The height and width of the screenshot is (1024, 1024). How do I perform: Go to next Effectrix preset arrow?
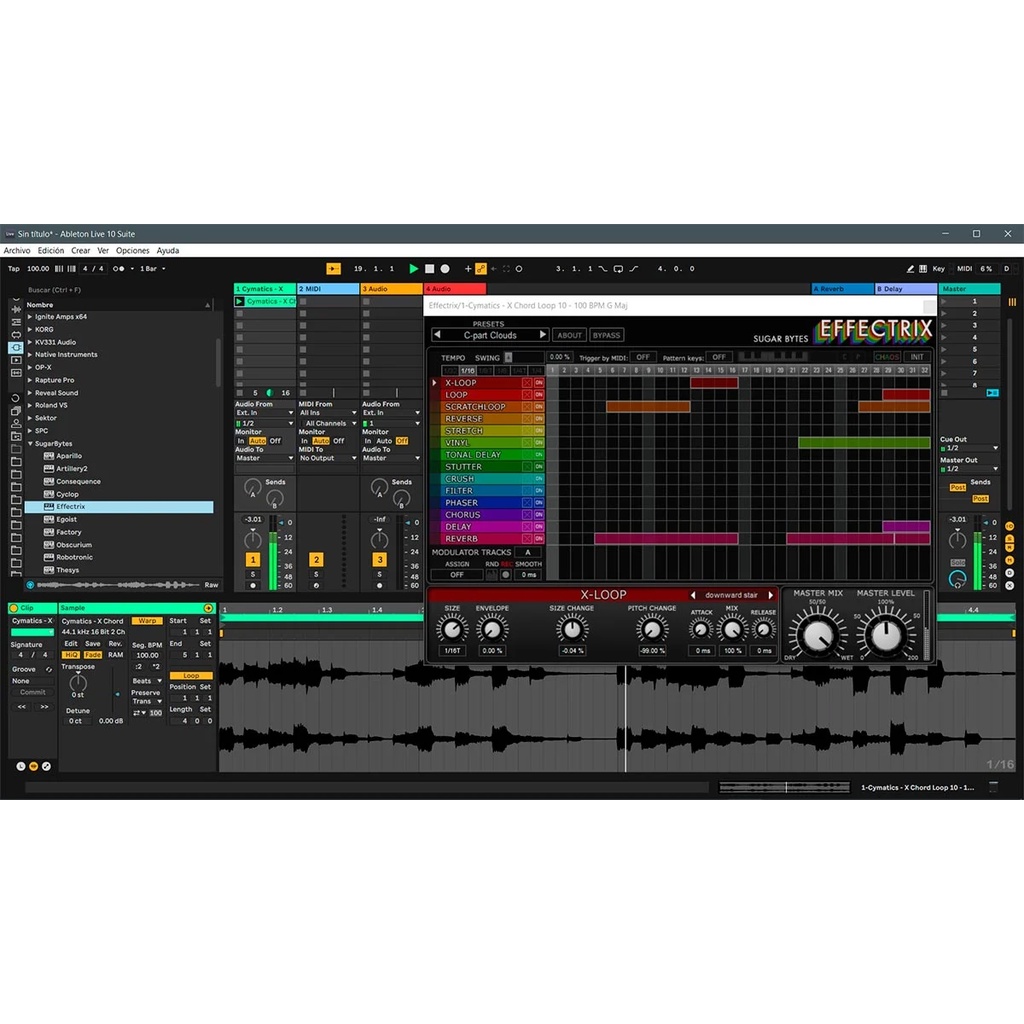(543, 335)
